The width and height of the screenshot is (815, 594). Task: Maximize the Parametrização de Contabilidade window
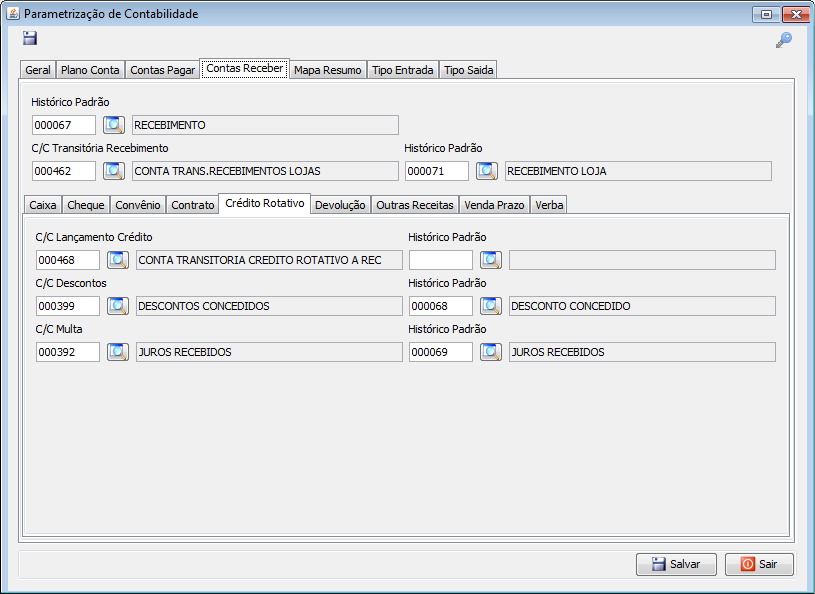[x=766, y=14]
